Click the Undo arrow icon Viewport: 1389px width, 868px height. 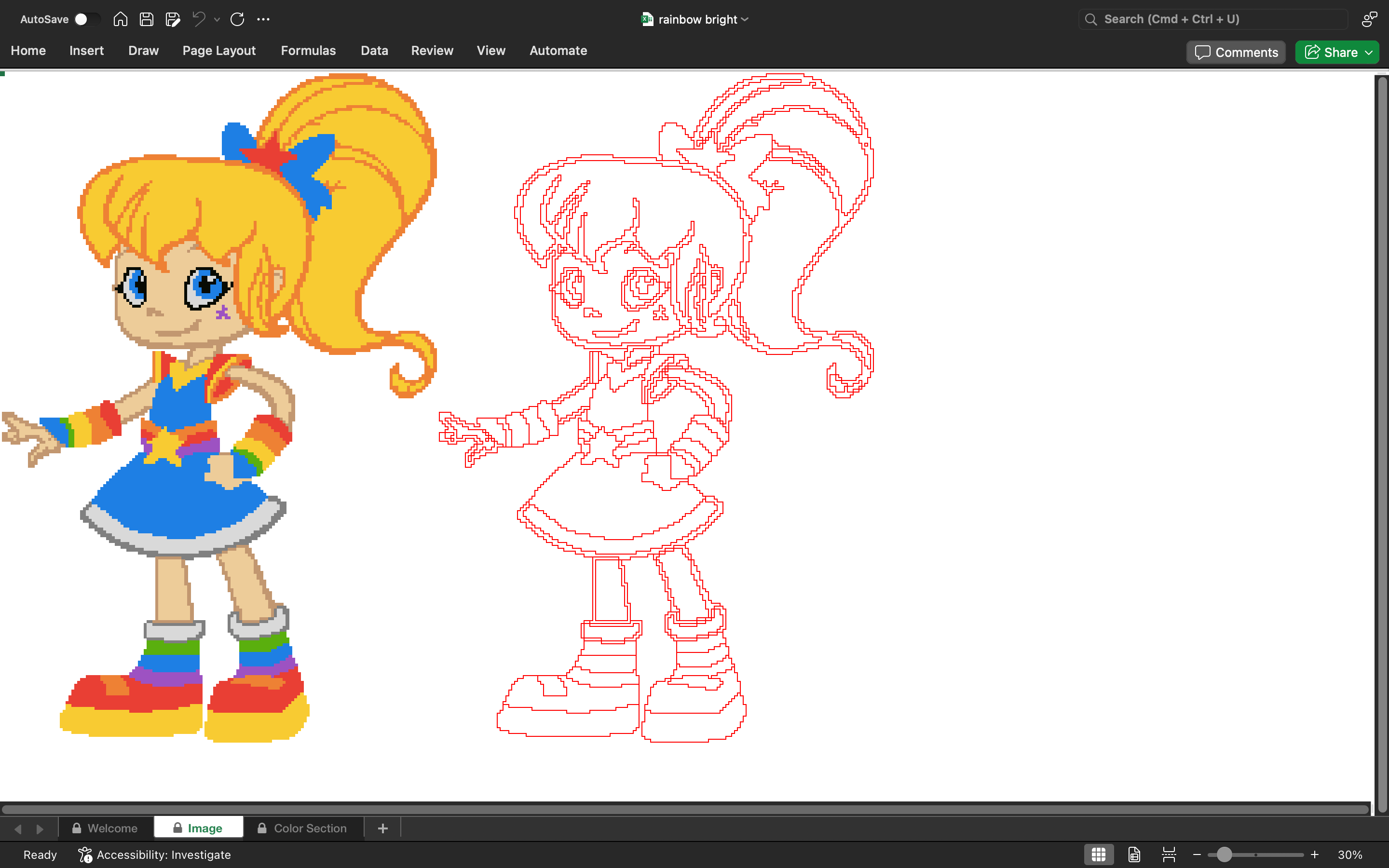coord(199,19)
